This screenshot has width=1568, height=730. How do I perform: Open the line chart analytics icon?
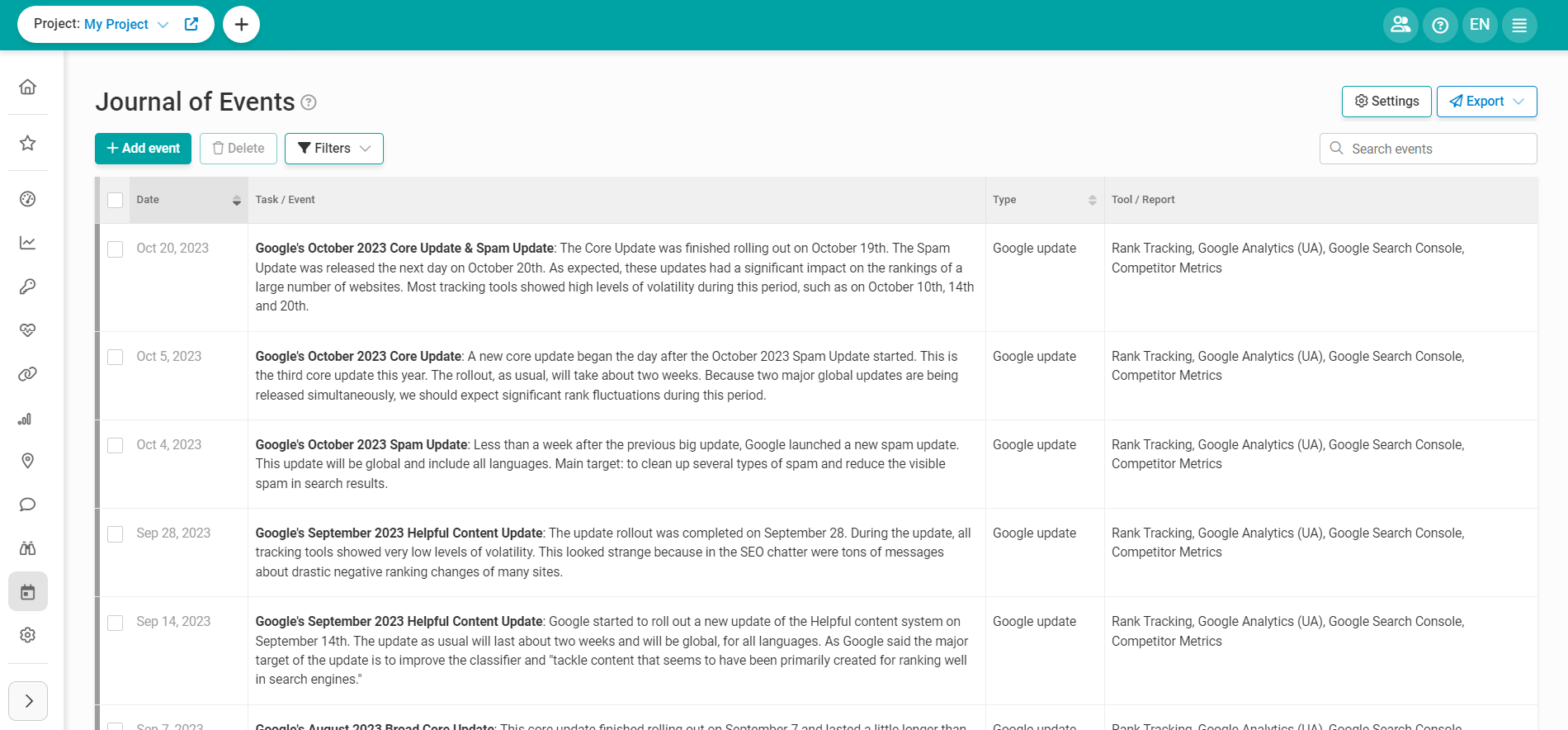tap(28, 243)
